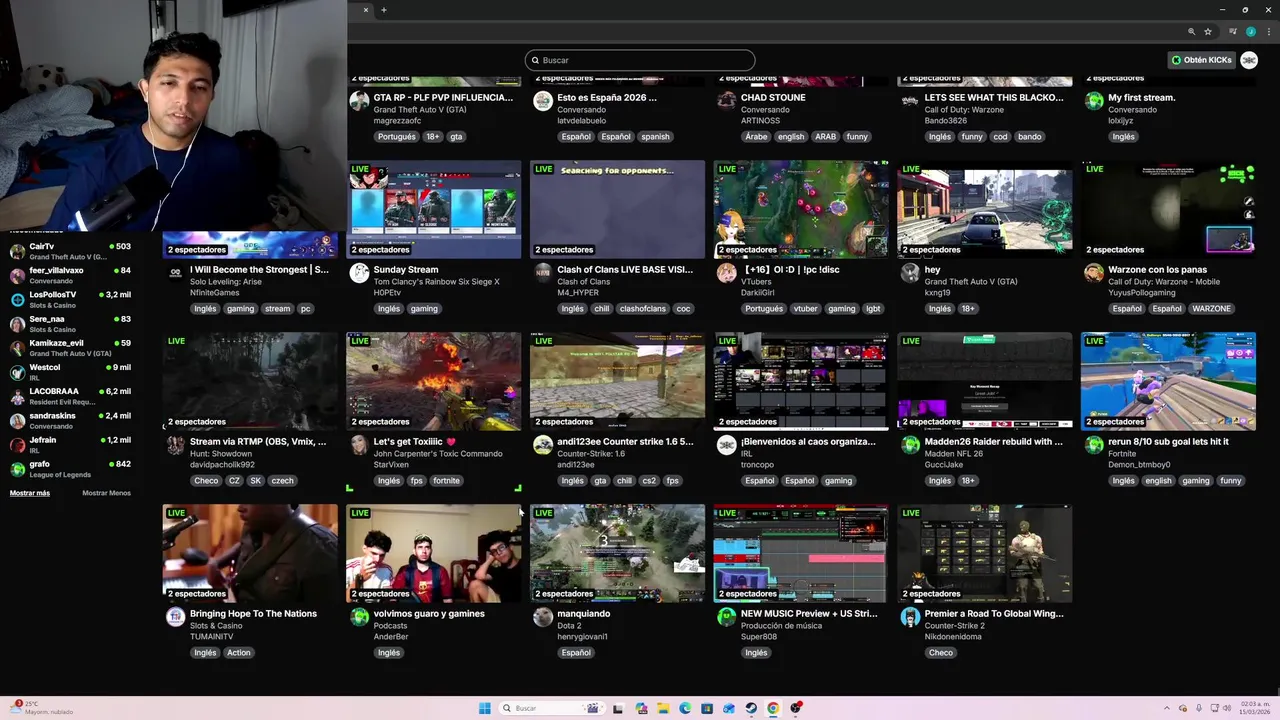
Task: Close the current browser tab
Action: 366,10
